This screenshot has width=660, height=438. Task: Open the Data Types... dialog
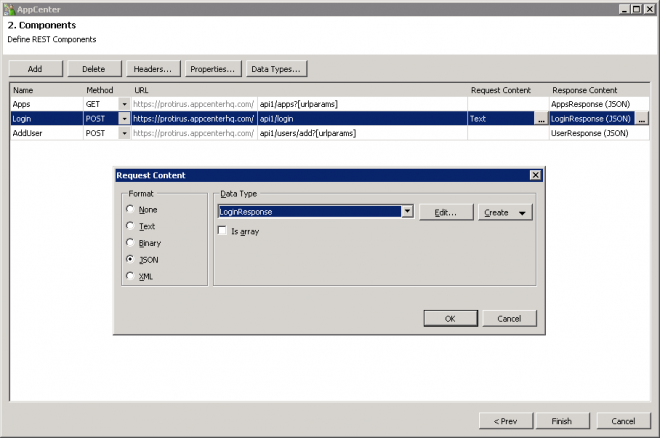[x=276, y=69]
